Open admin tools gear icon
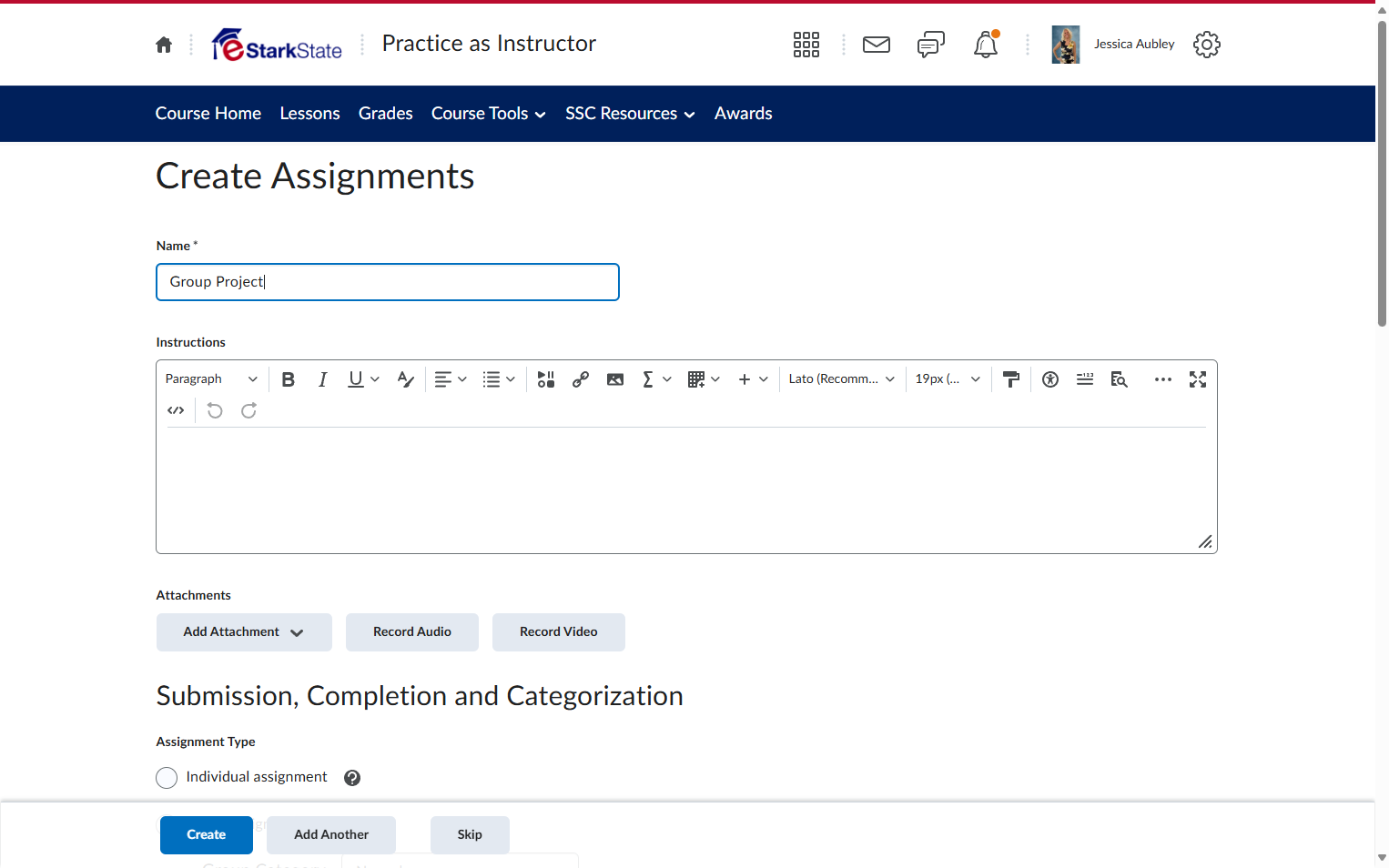 point(1207,45)
